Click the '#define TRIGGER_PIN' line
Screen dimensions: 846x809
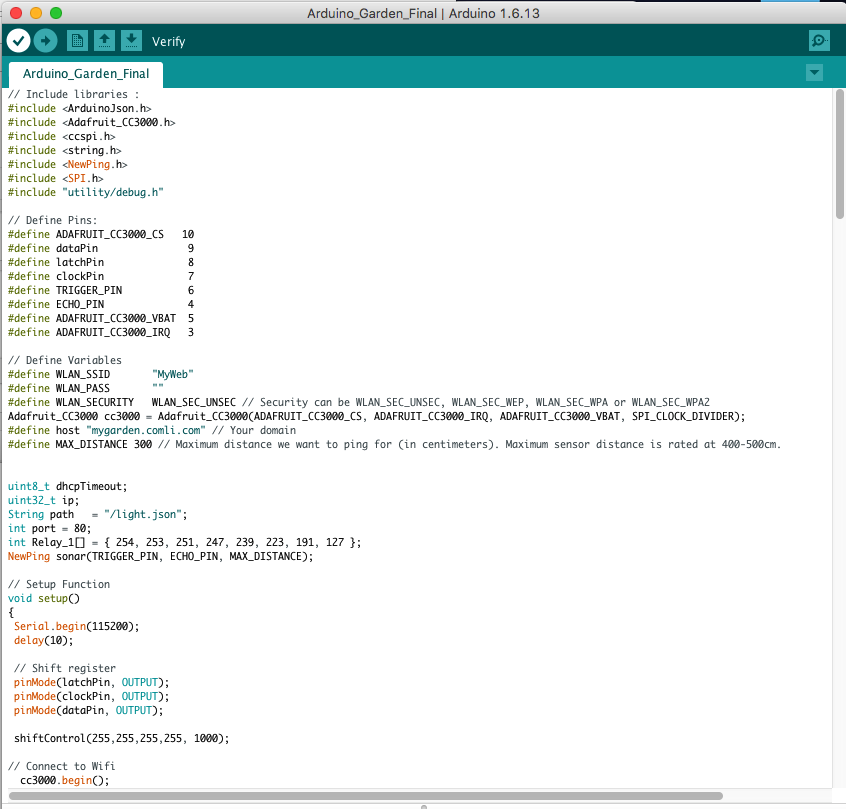(101, 291)
